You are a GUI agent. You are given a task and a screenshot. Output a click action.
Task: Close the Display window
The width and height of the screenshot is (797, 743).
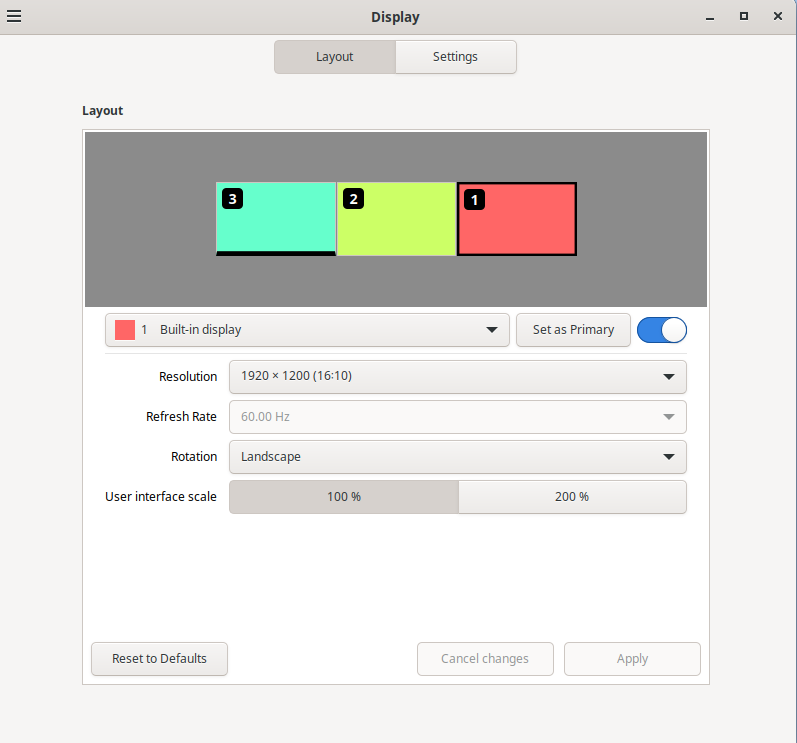tap(777, 16)
